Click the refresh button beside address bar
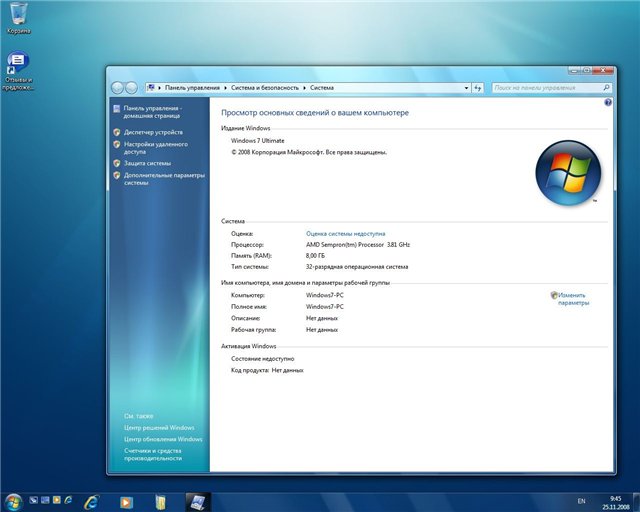 coord(478,88)
